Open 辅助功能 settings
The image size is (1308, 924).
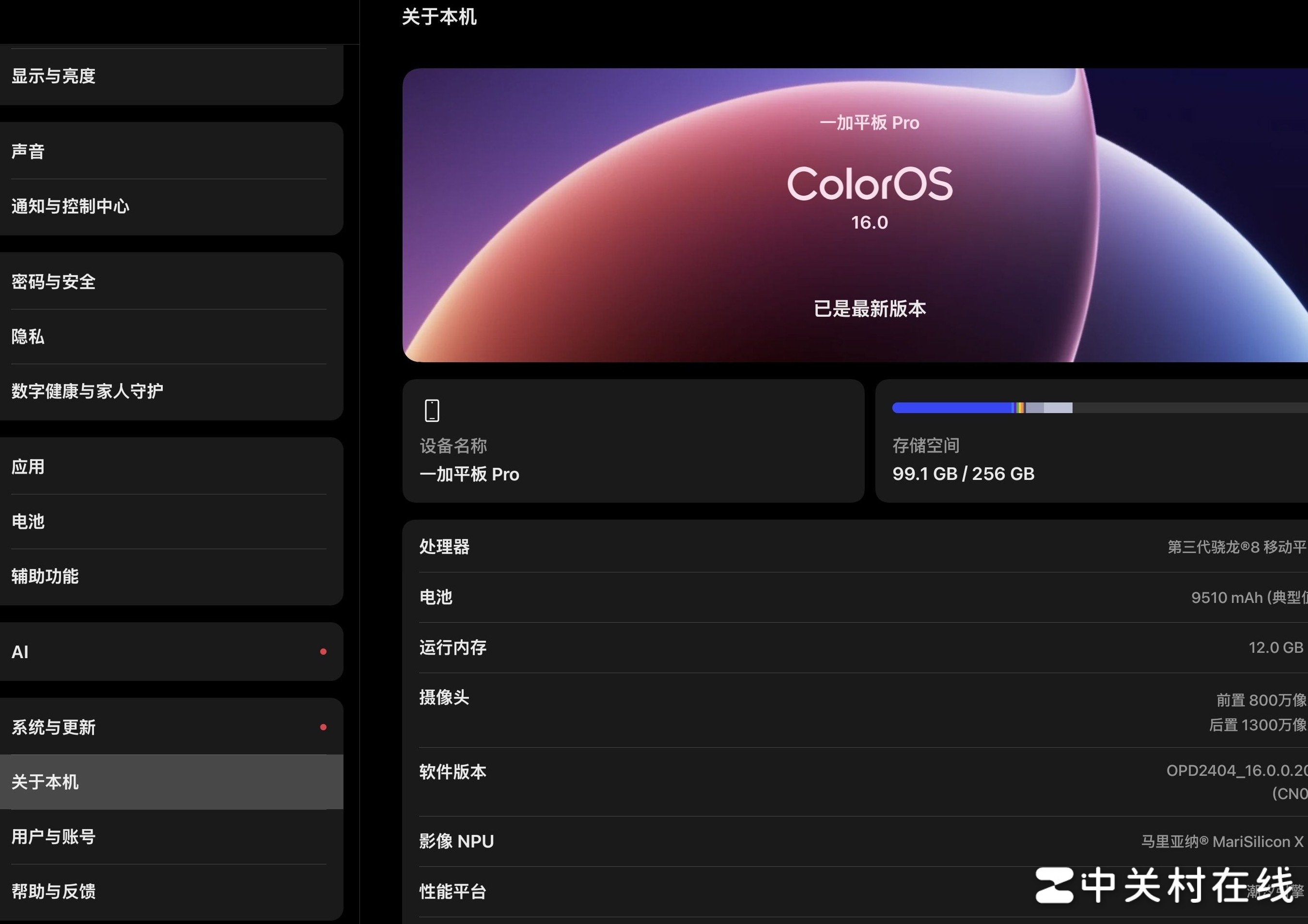[x=45, y=576]
